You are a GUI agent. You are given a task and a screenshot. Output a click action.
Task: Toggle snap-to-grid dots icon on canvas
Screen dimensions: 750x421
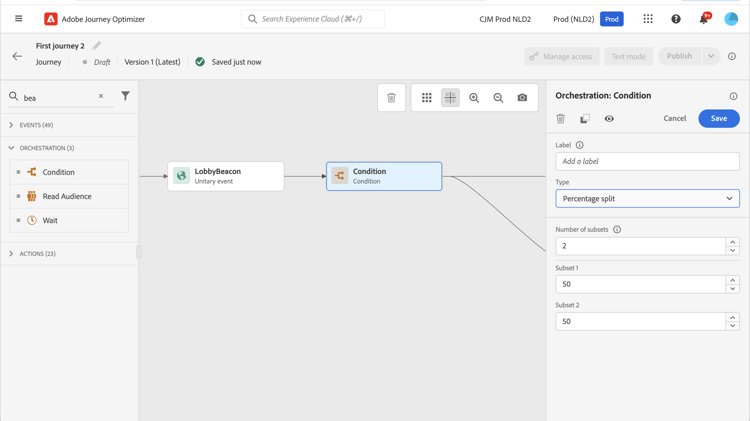point(427,98)
